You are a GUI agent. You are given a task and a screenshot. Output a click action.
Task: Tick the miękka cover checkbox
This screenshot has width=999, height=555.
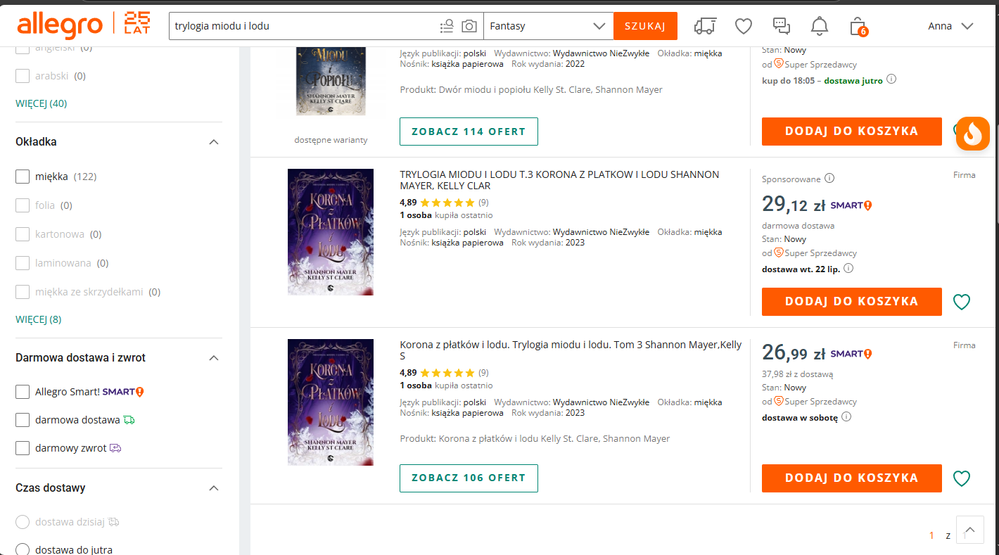click(23, 177)
